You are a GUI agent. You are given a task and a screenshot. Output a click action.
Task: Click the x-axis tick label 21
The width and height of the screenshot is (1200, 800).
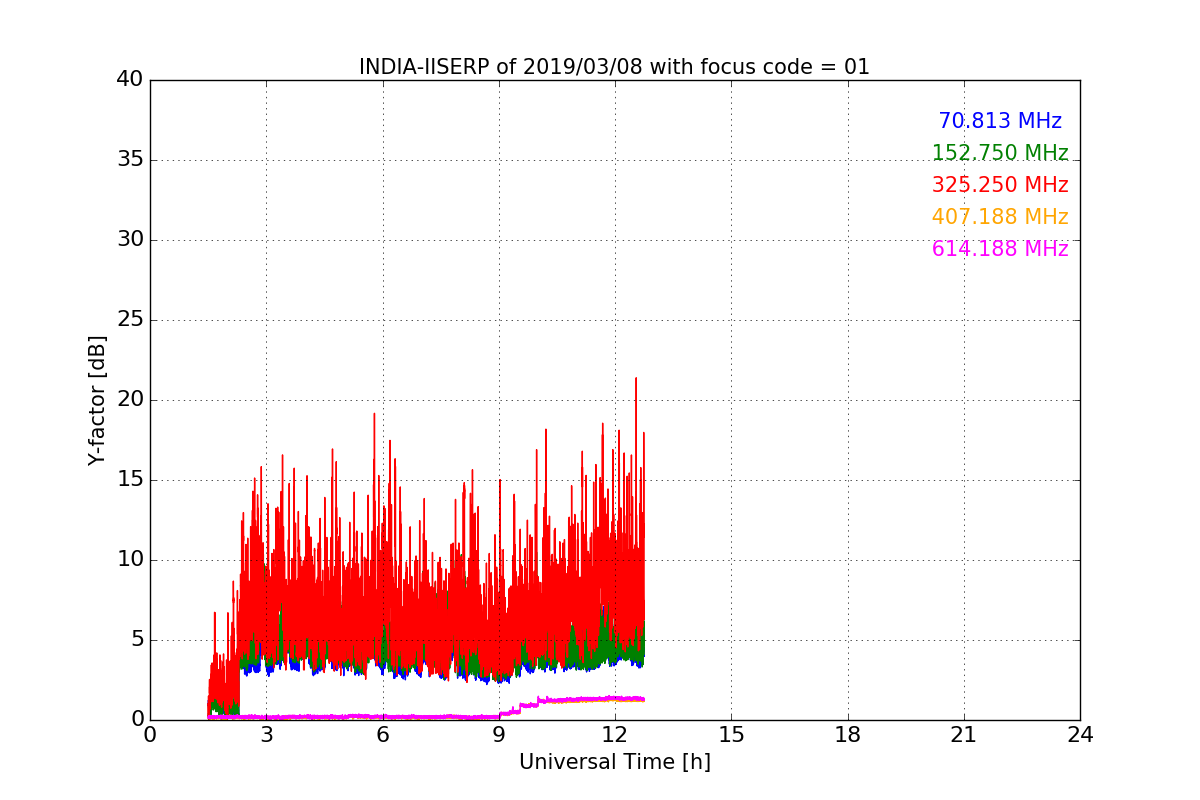coord(964,735)
